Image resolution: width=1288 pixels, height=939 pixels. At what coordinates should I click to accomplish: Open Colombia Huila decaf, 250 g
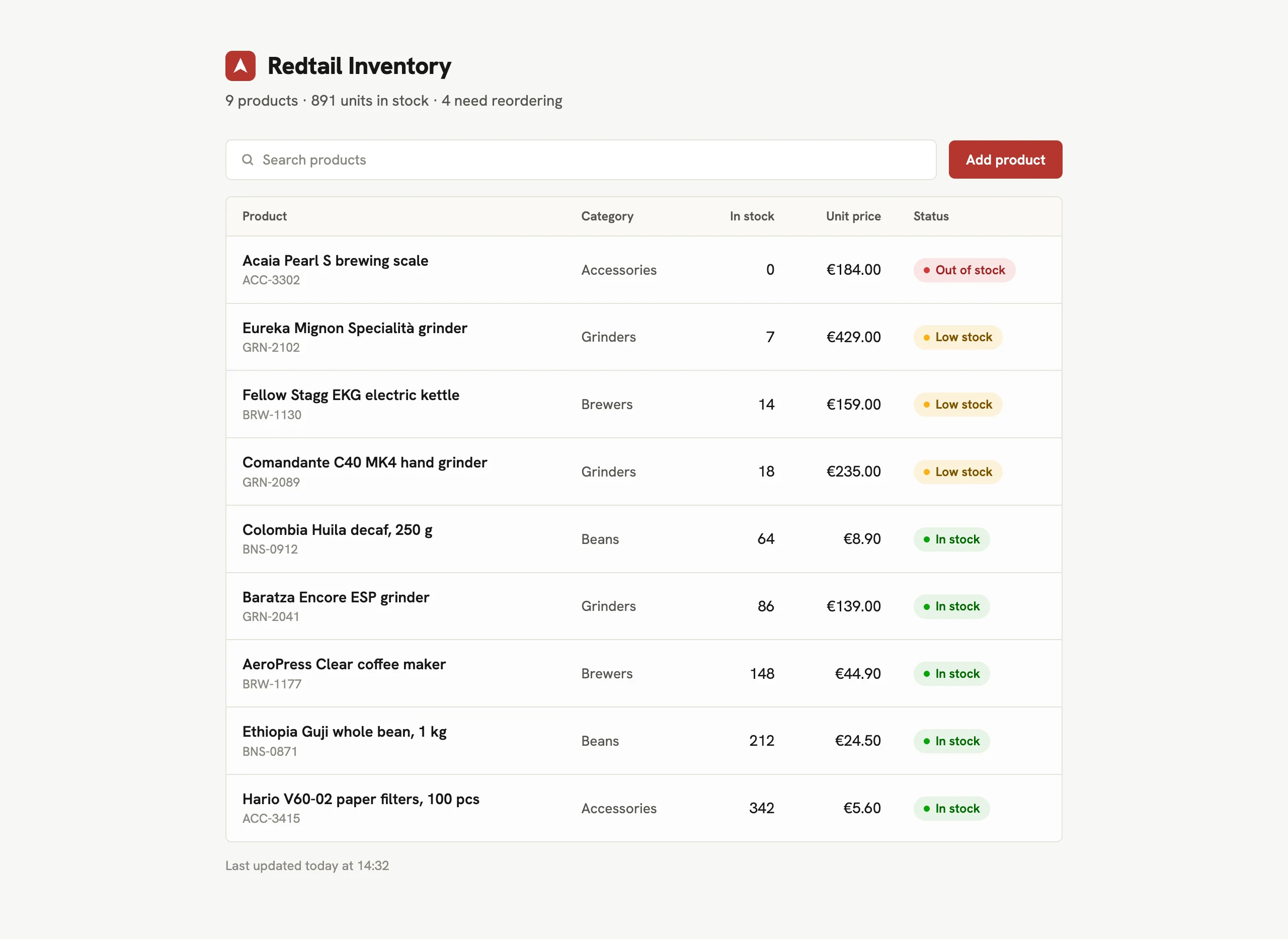338,530
